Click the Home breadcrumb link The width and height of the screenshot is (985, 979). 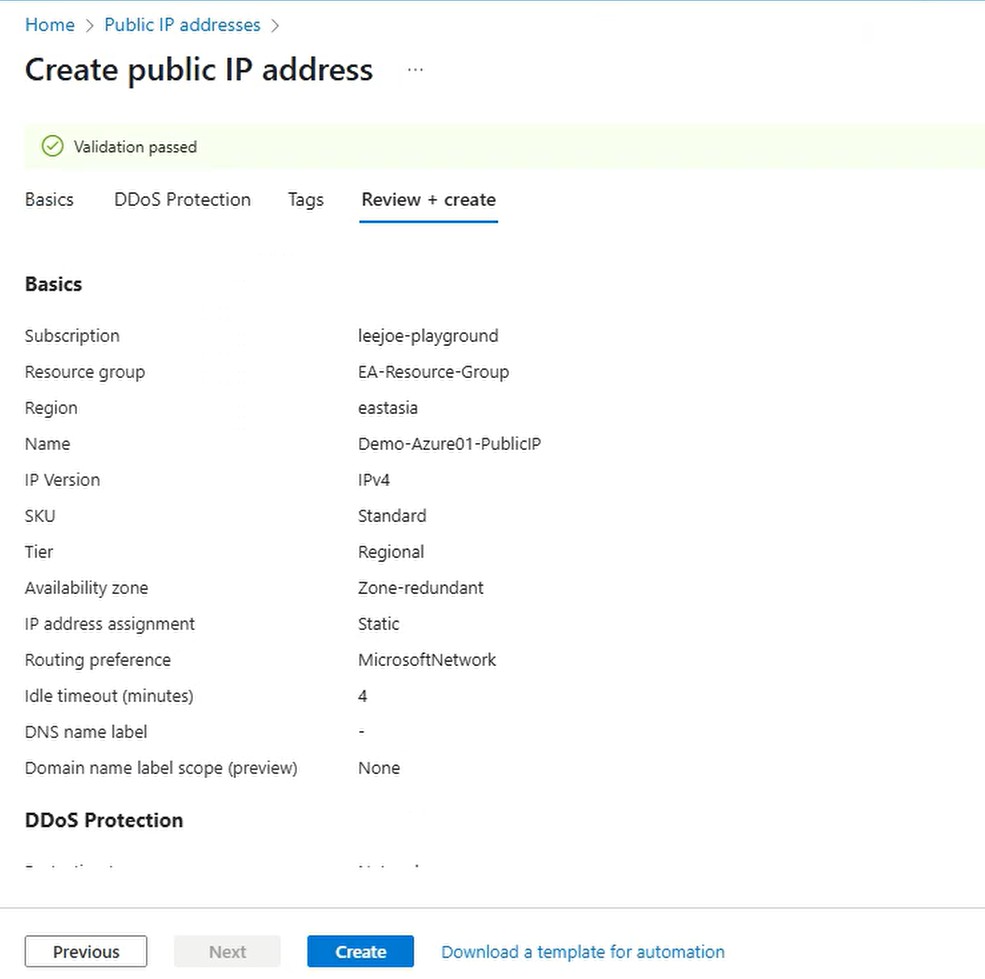click(49, 25)
